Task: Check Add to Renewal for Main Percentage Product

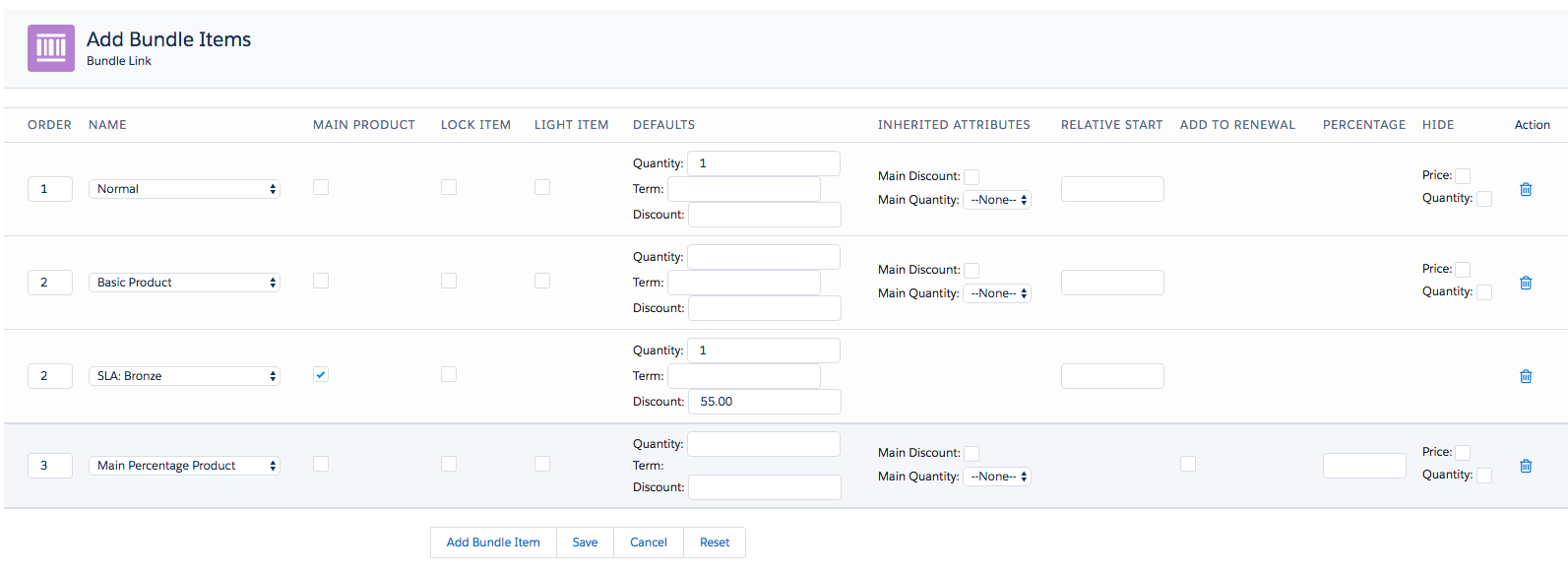Action: 1188,464
